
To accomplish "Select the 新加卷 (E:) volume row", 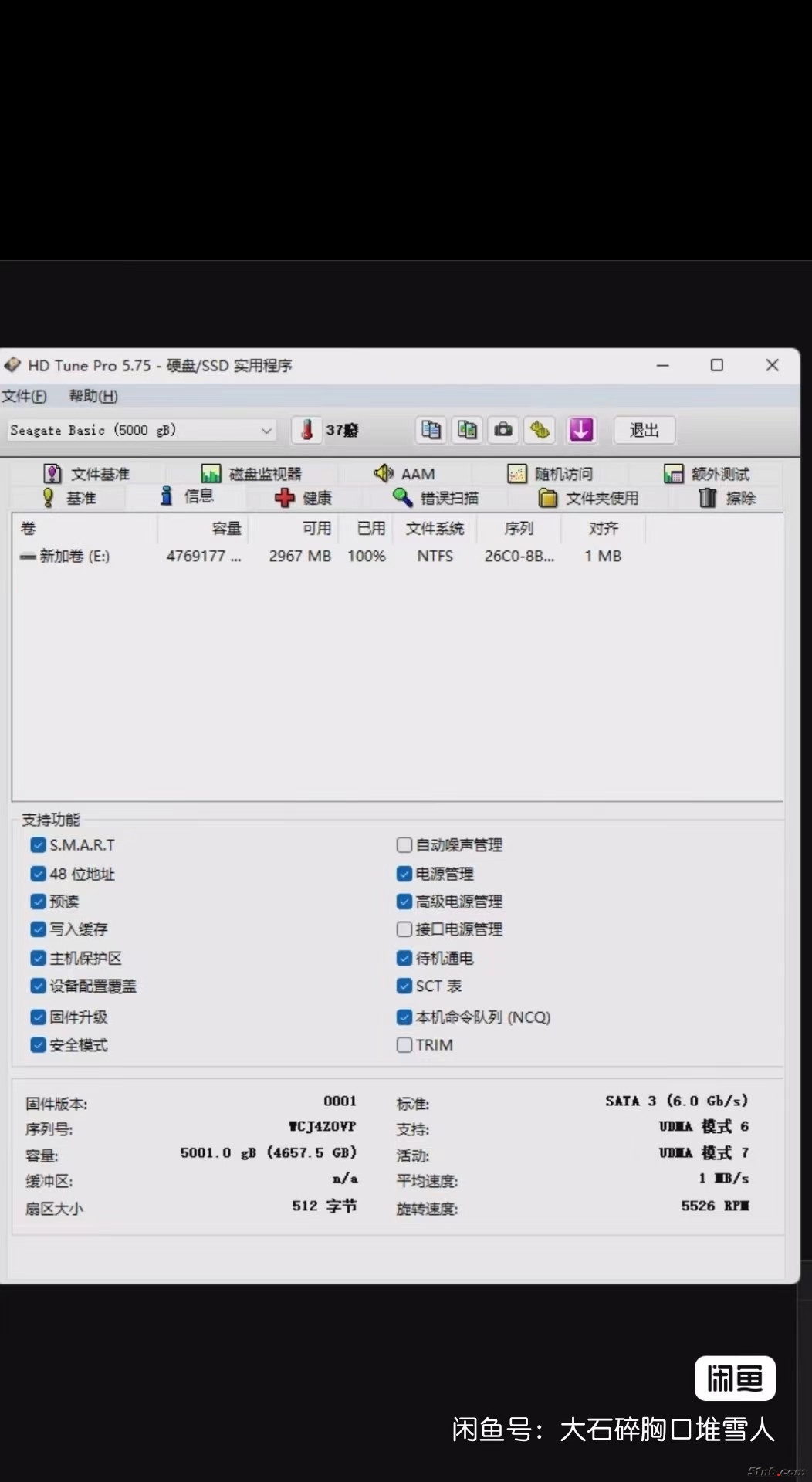I will (x=75, y=557).
